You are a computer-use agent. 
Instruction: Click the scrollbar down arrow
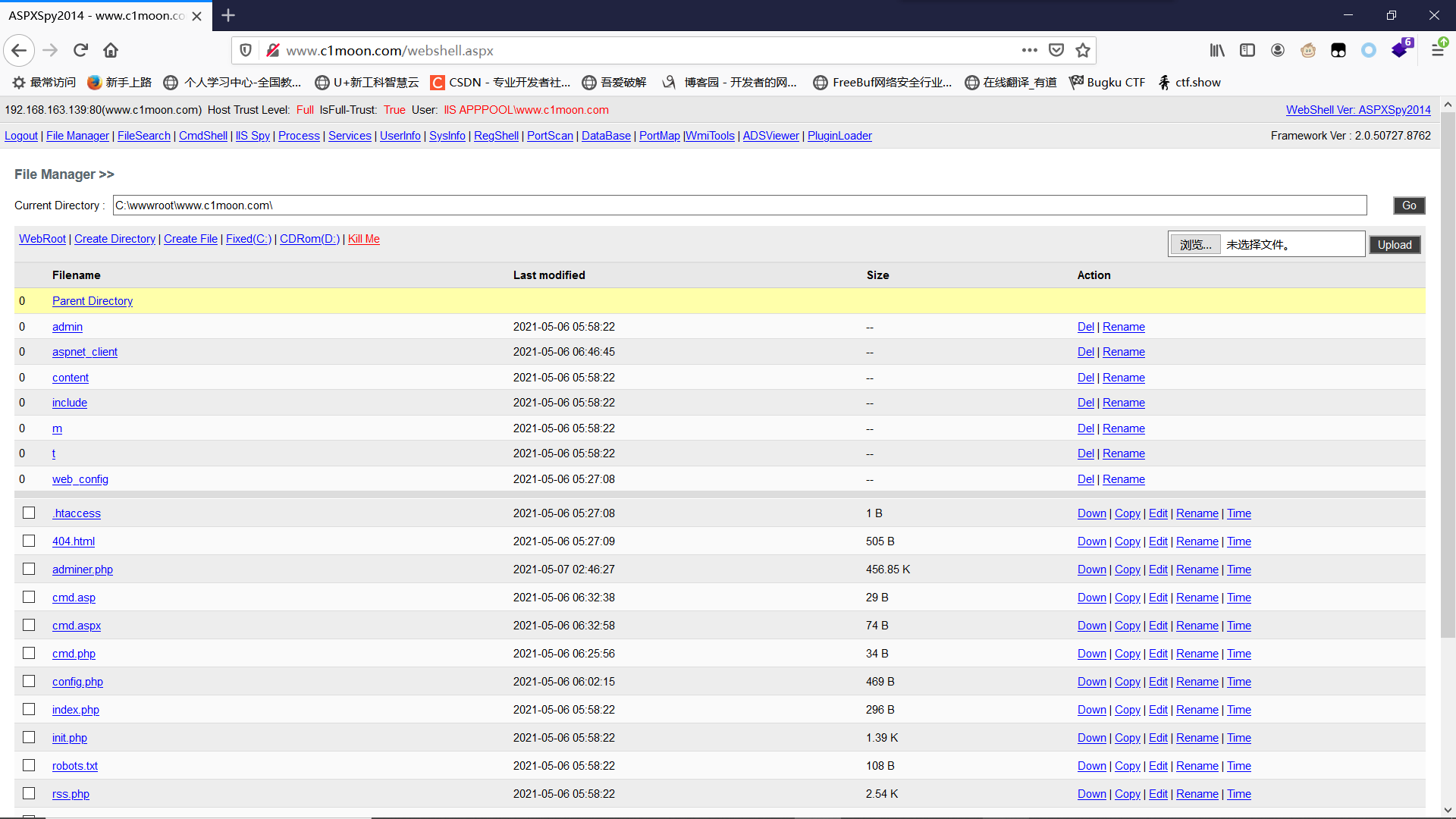click(x=1448, y=810)
